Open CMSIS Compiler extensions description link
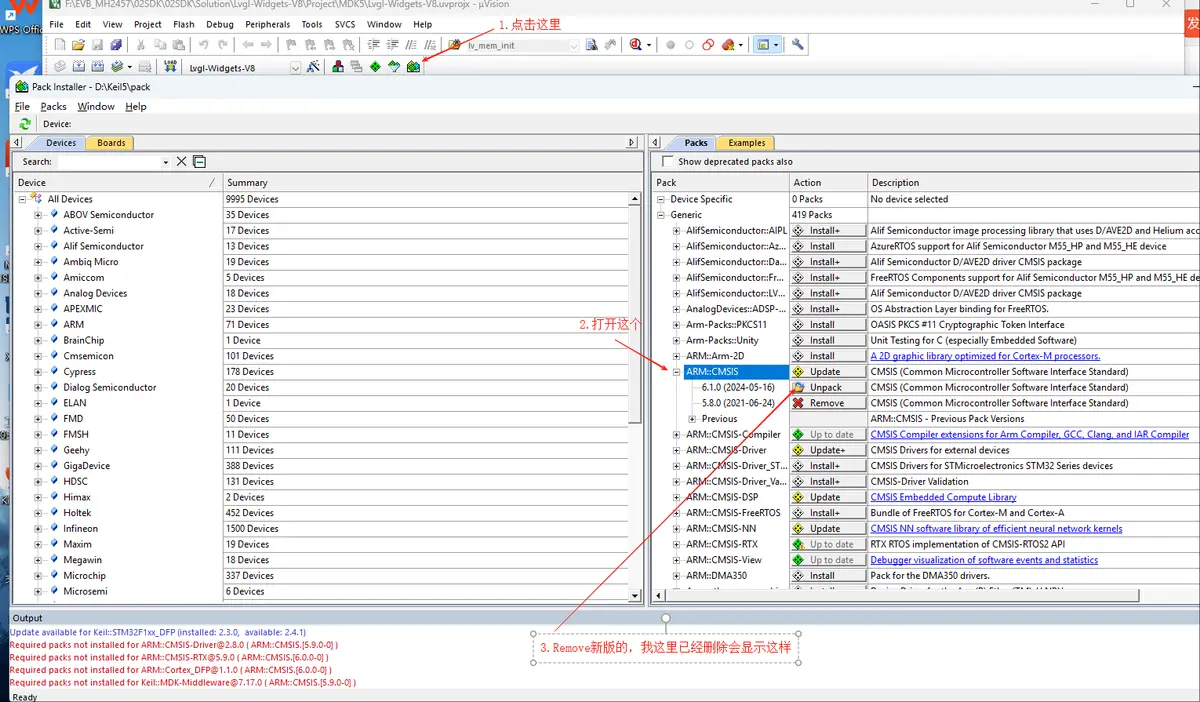This screenshot has height=702, width=1200. tap(1030, 435)
